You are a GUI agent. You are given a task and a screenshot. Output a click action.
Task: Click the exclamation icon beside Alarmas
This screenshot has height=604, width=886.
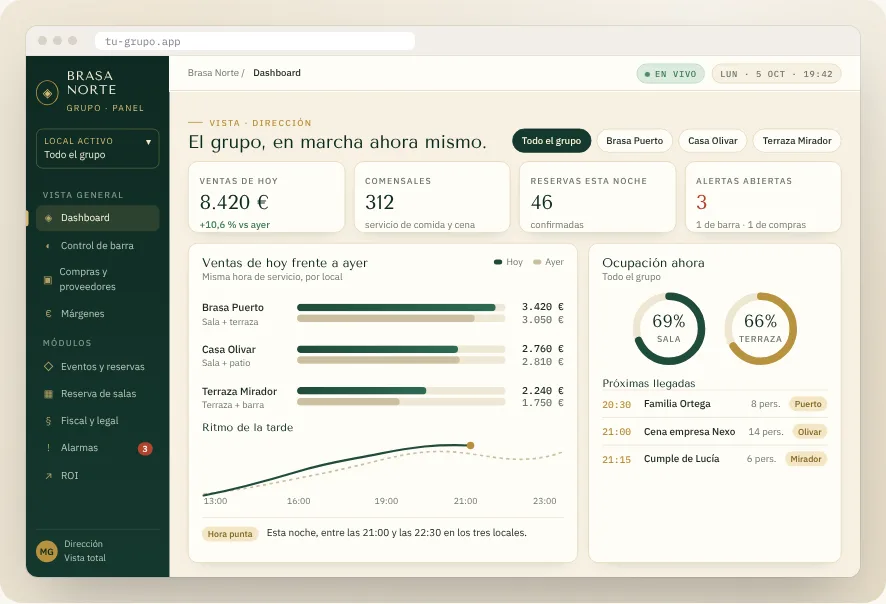tap(49, 447)
